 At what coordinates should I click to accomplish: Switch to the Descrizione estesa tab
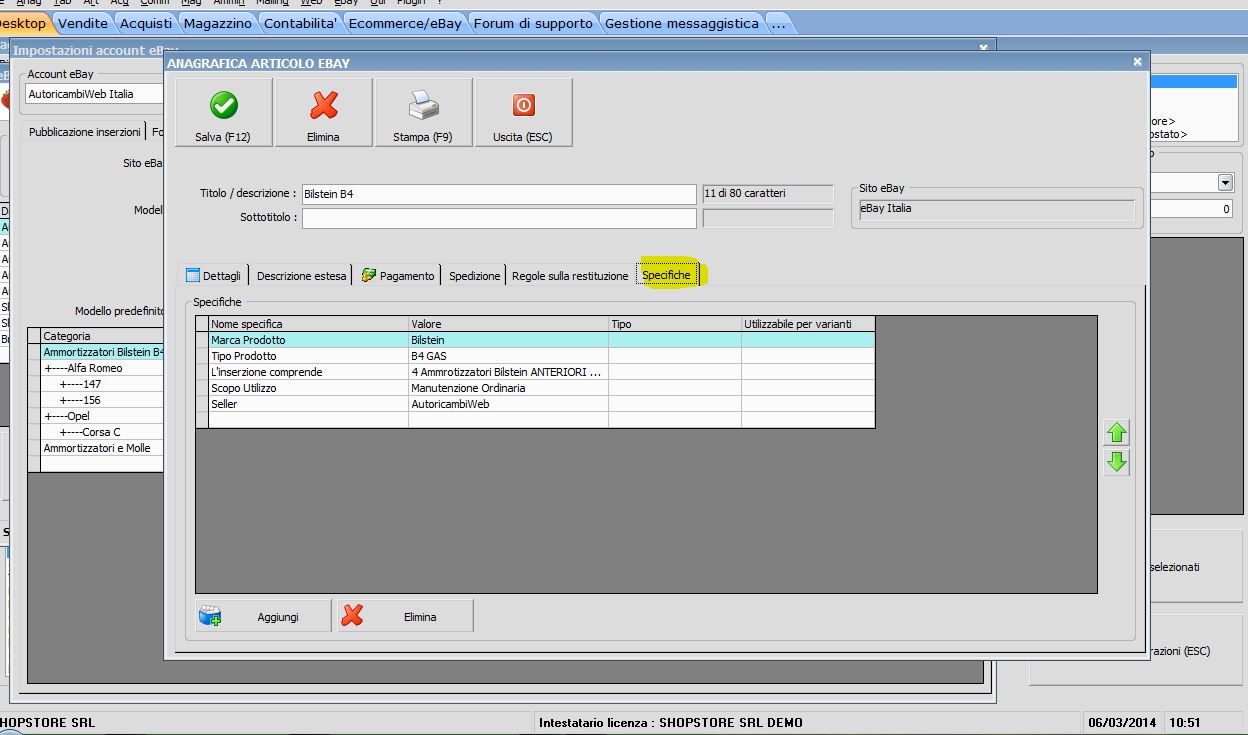tap(301, 275)
